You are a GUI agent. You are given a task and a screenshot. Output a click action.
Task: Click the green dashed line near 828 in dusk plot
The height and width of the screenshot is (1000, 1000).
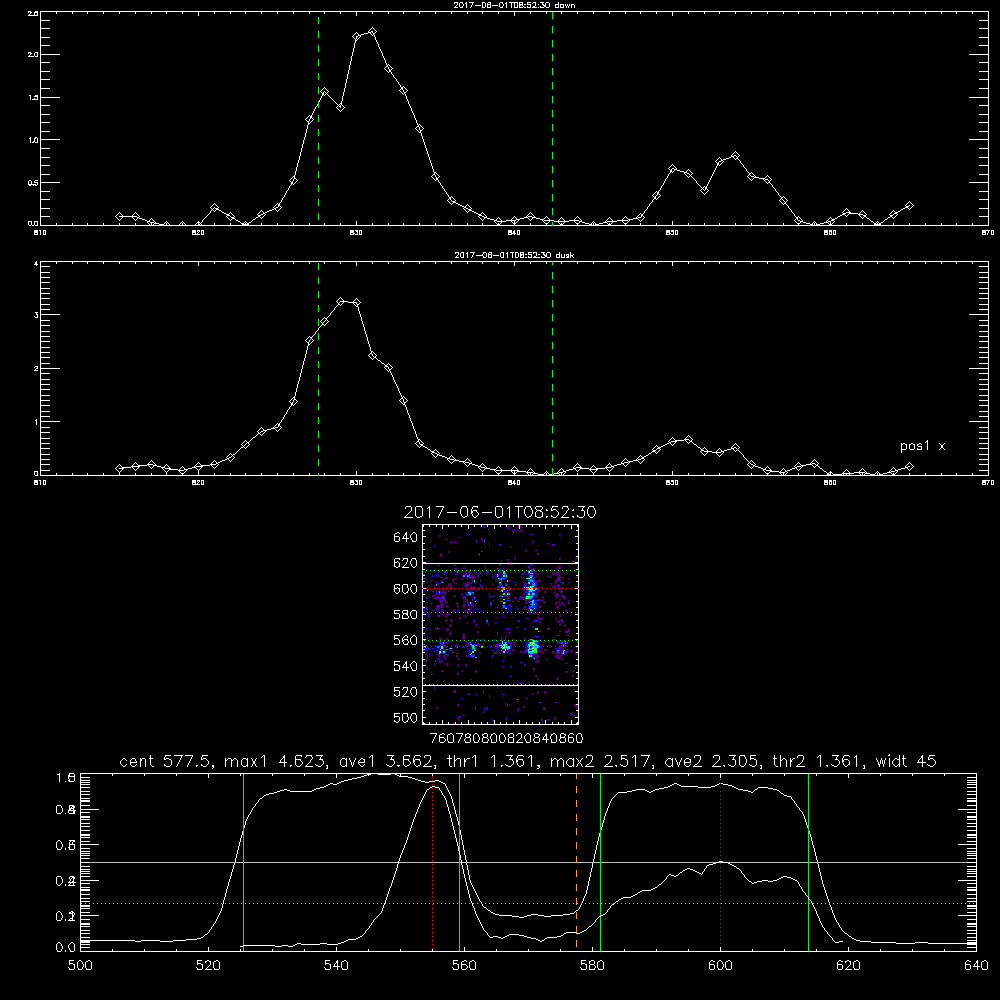click(x=318, y=368)
